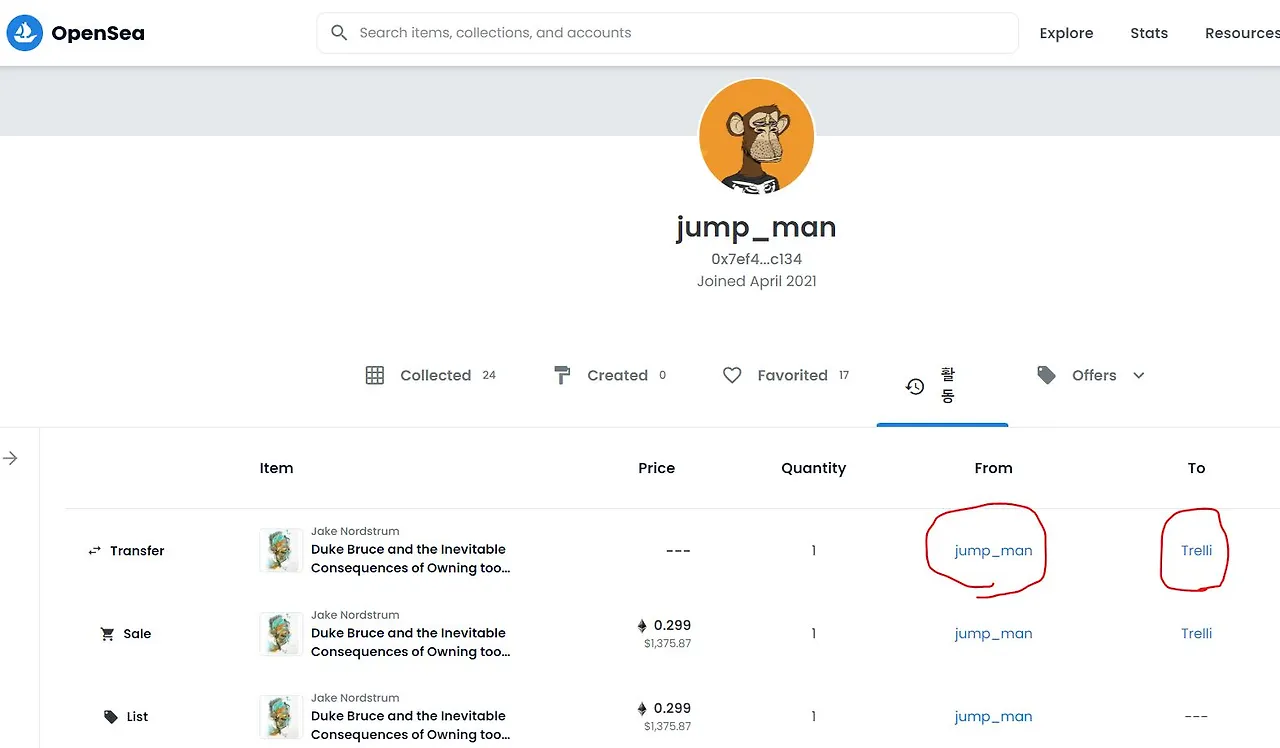The width and height of the screenshot is (1280, 748).
Task: Open the Sale row NFT thumbnail
Action: pos(281,634)
